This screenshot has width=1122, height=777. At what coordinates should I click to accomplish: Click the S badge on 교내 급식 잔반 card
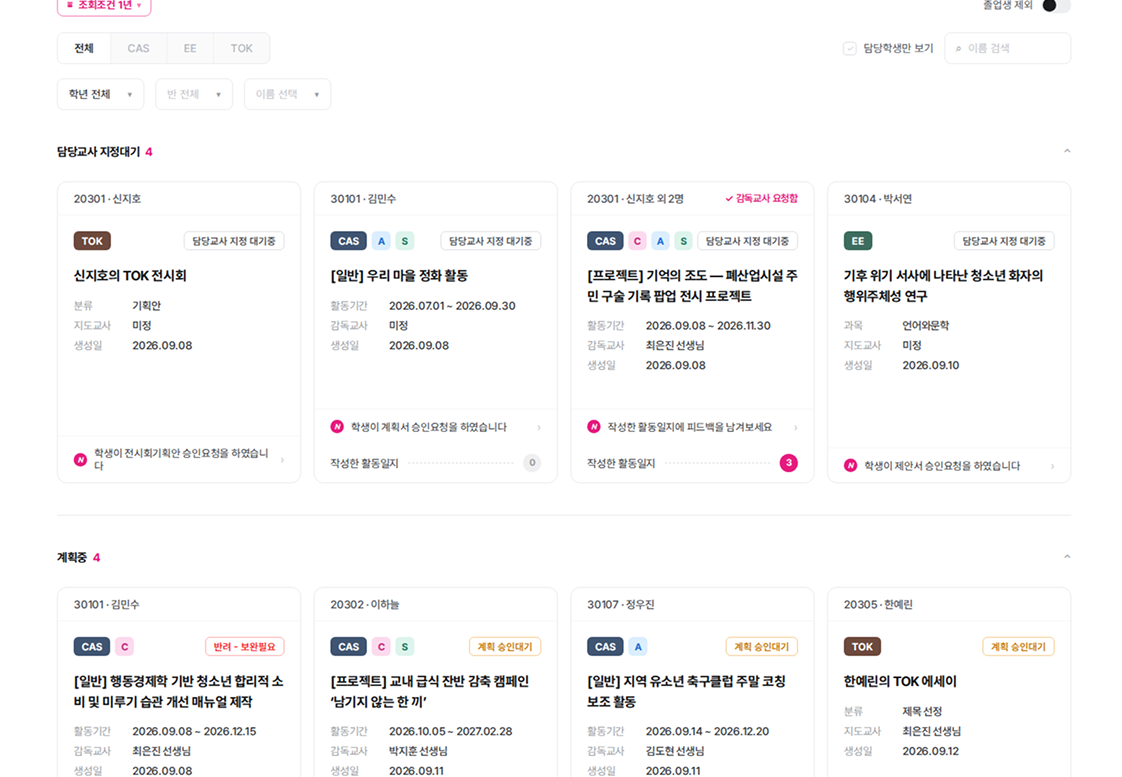click(405, 647)
